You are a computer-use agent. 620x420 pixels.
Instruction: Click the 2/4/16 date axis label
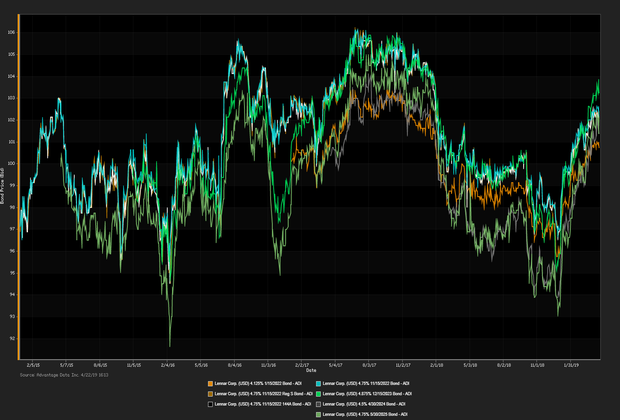click(x=168, y=365)
